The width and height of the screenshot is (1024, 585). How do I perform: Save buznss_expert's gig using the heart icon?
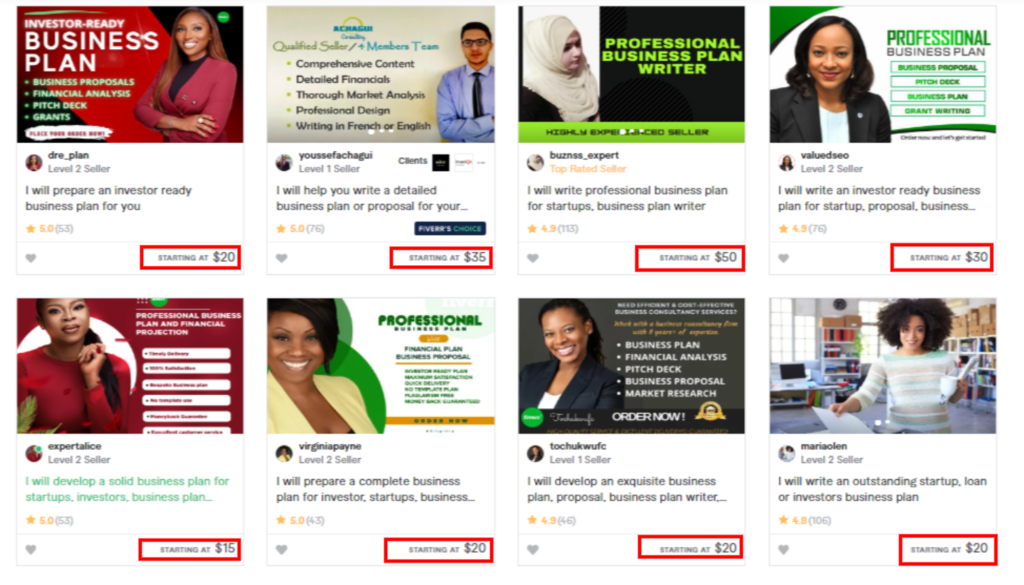pyautogui.click(x=533, y=258)
